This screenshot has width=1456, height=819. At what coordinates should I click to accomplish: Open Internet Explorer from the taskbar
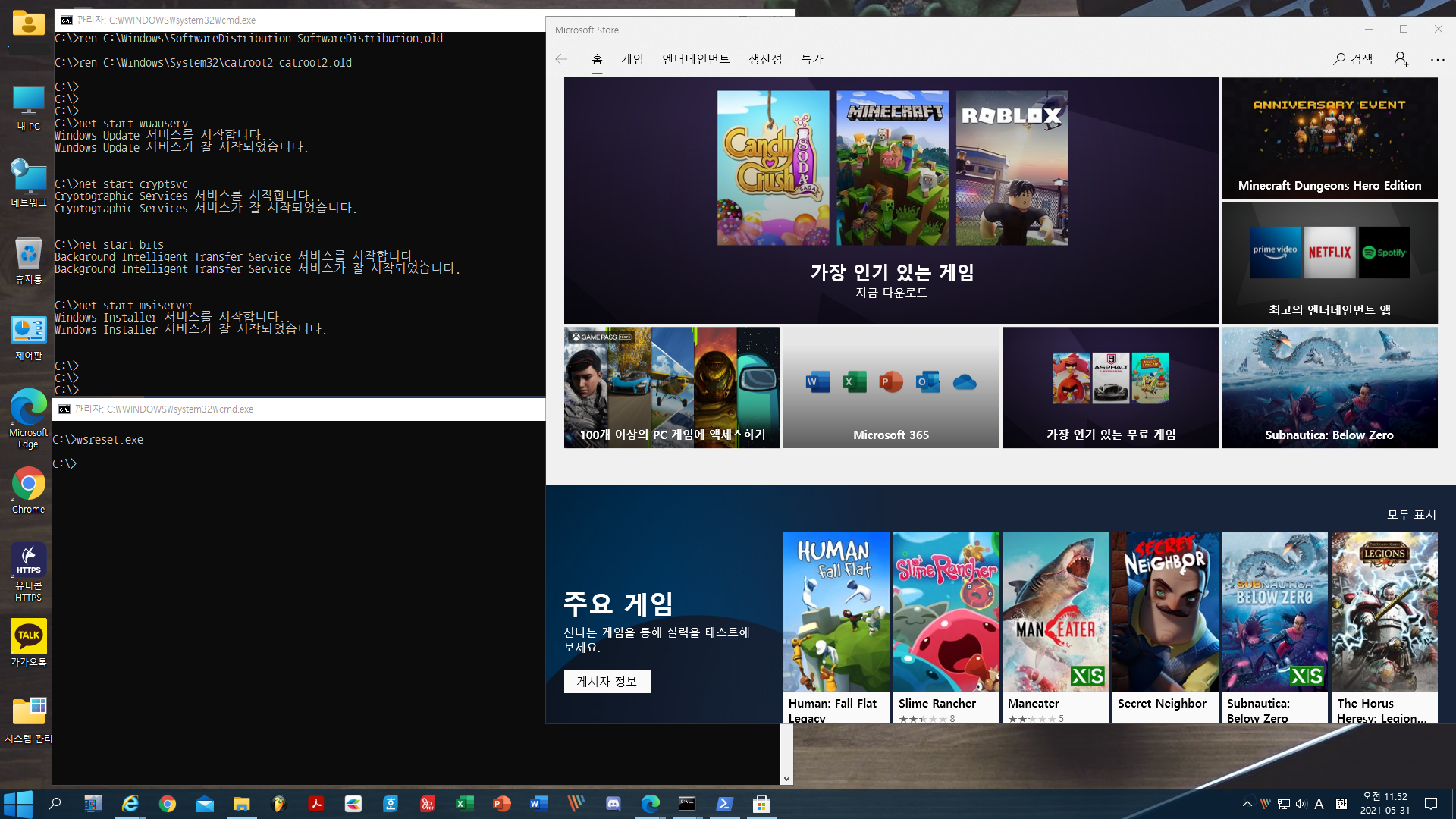tap(130, 804)
